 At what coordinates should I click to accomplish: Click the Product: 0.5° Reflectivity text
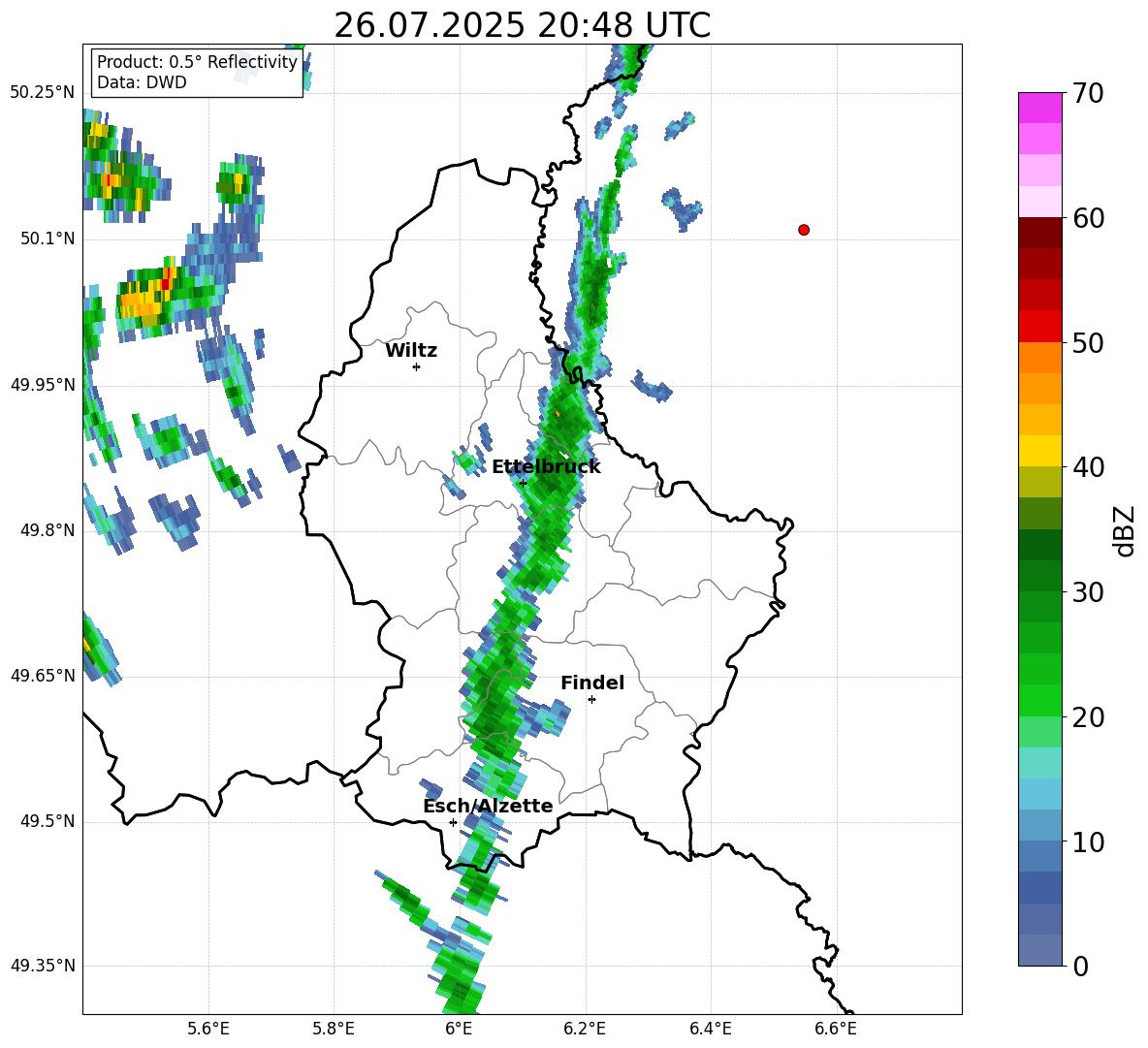click(x=197, y=62)
